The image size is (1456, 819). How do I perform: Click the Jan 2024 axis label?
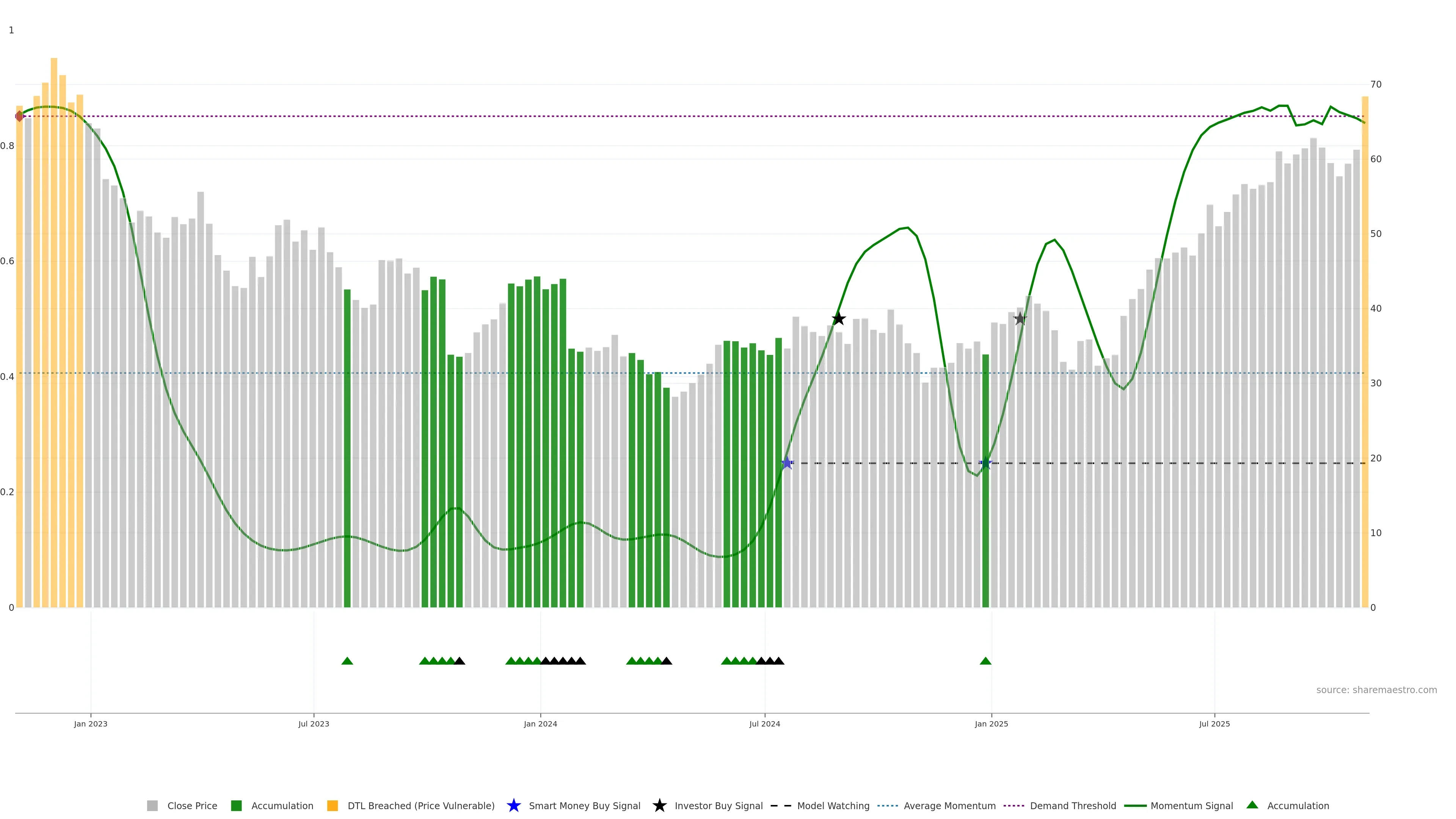(x=540, y=724)
